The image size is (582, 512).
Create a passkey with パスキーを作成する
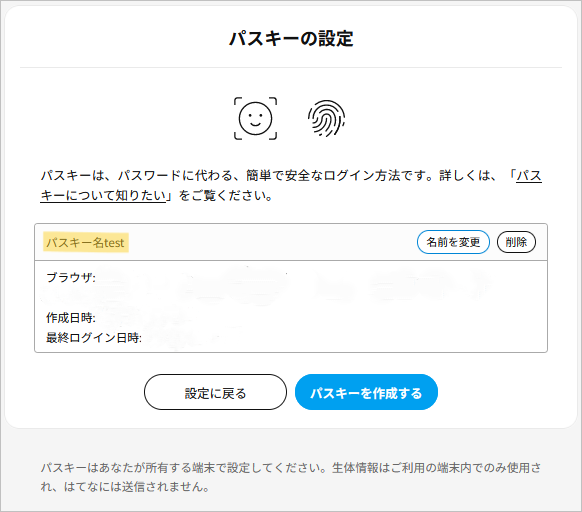coord(366,392)
